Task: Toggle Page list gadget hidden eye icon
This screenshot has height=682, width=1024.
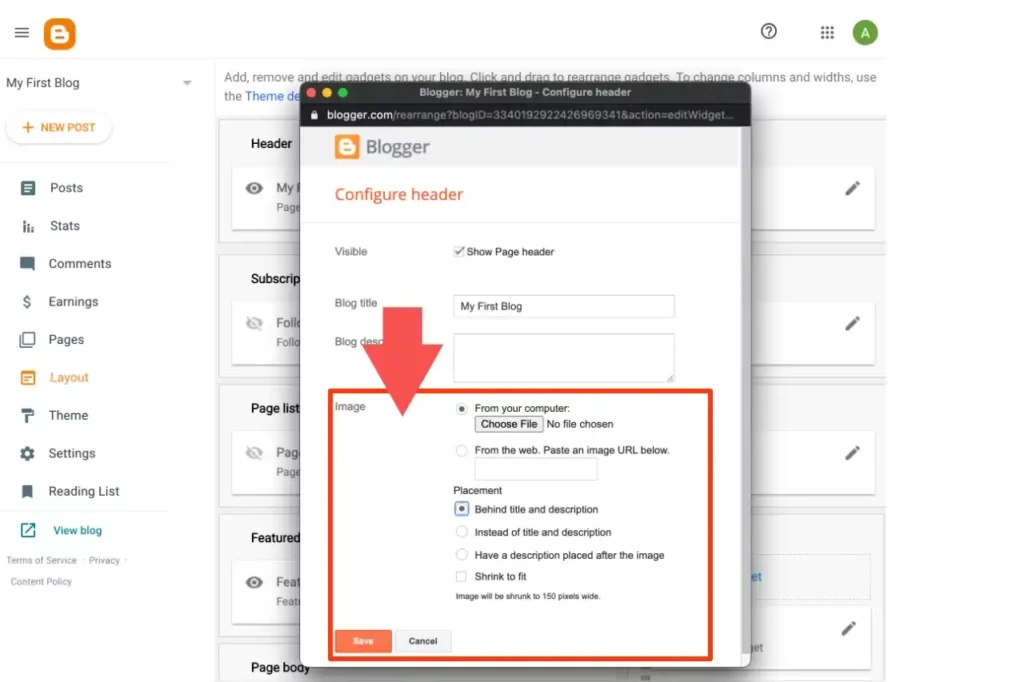Action: click(254, 453)
